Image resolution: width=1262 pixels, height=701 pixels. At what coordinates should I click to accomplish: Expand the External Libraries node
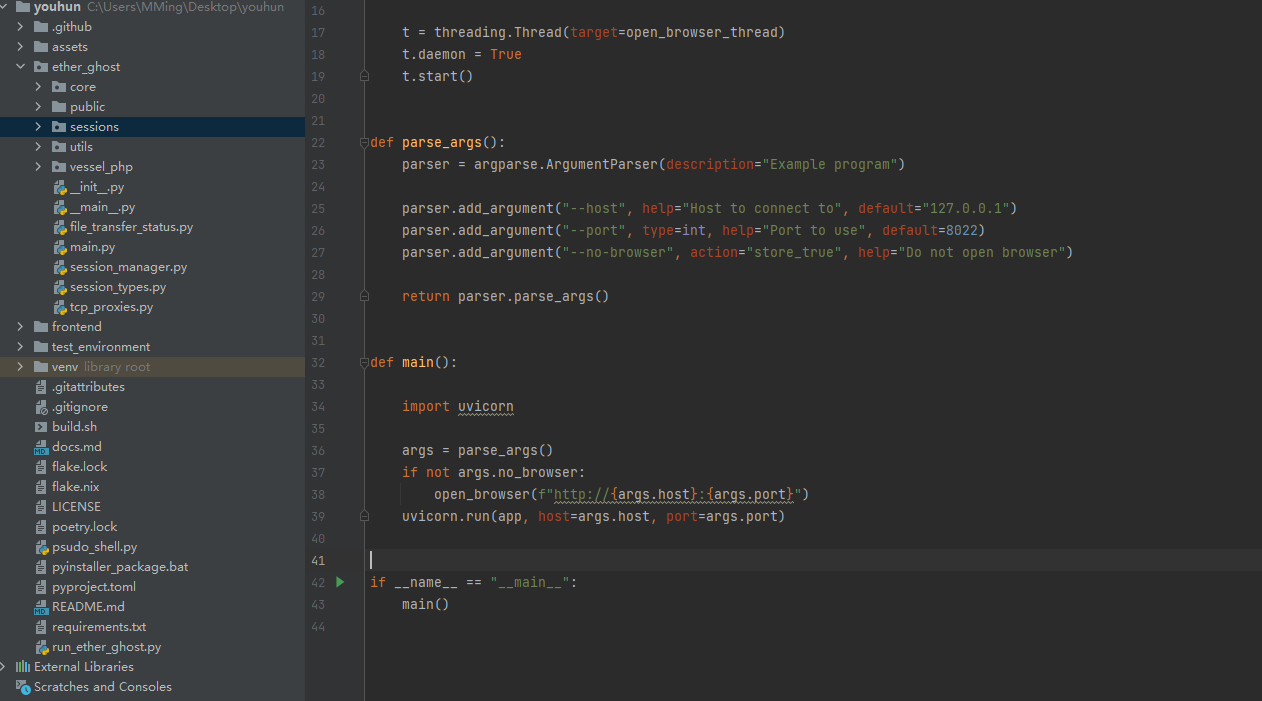(x=5, y=667)
